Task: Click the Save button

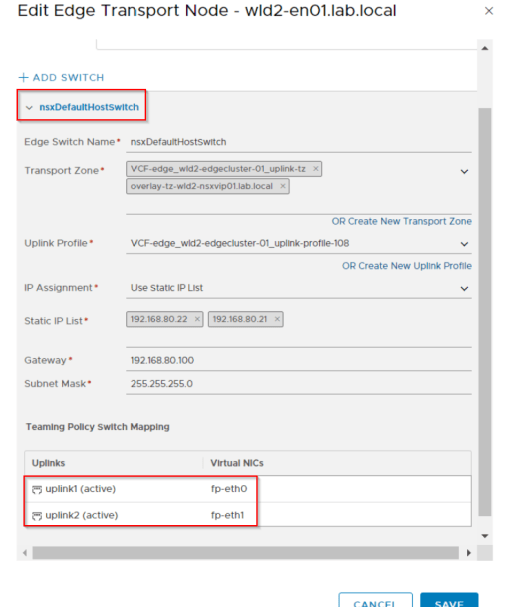Action: pos(449,601)
